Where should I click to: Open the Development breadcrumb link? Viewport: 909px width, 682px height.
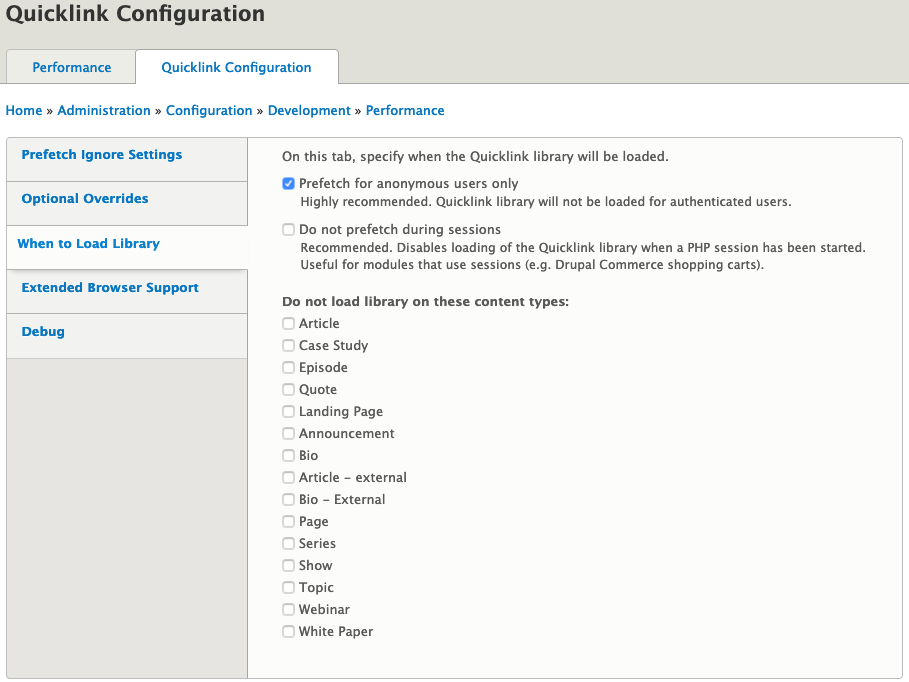[x=309, y=110]
